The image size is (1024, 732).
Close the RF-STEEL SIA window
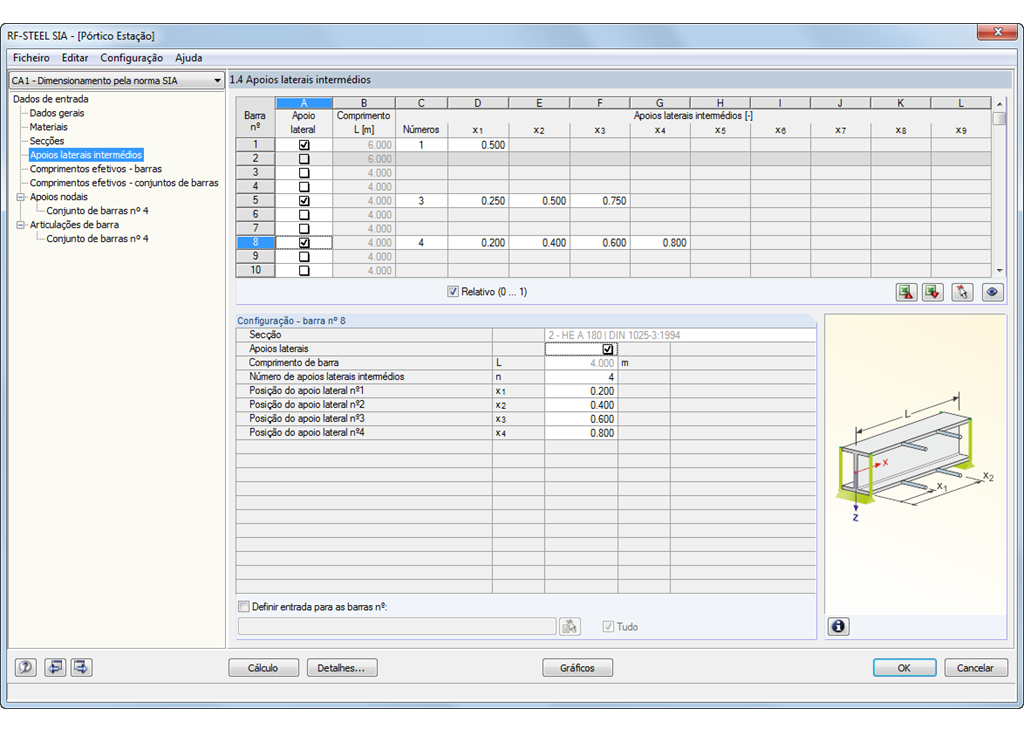997,32
